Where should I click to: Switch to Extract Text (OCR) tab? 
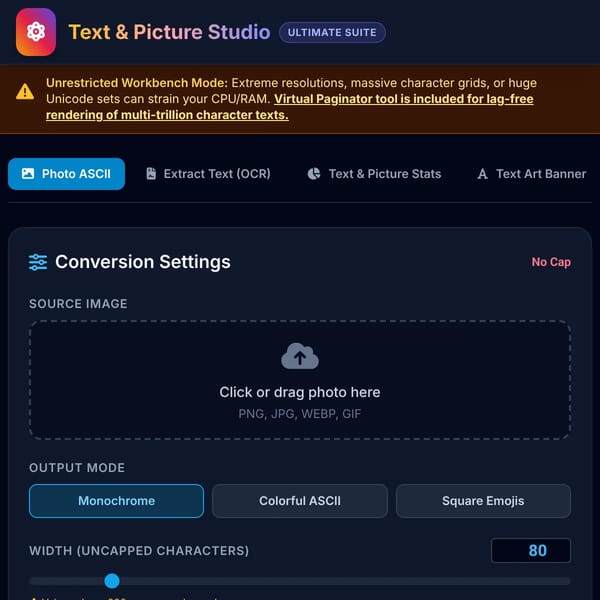208,174
